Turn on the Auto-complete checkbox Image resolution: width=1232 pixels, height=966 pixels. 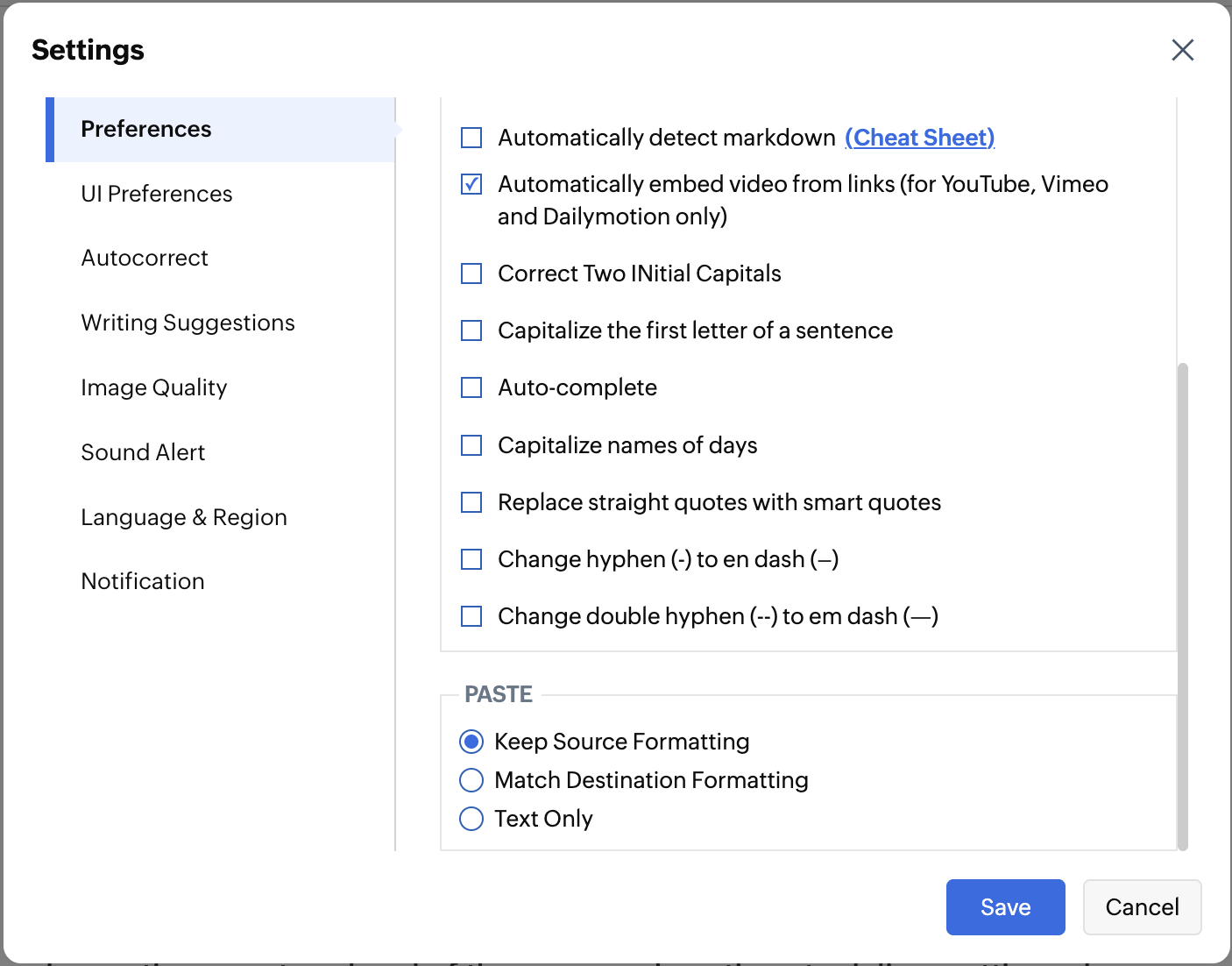(471, 387)
